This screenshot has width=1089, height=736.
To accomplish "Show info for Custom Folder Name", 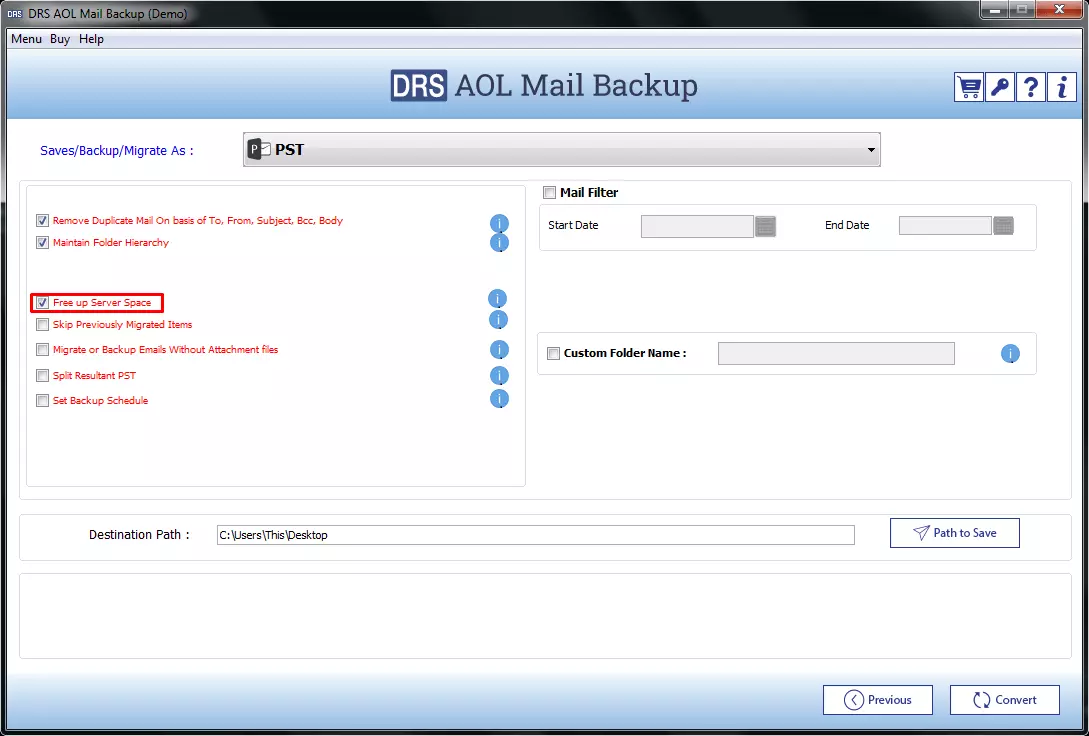I will (x=1010, y=353).
